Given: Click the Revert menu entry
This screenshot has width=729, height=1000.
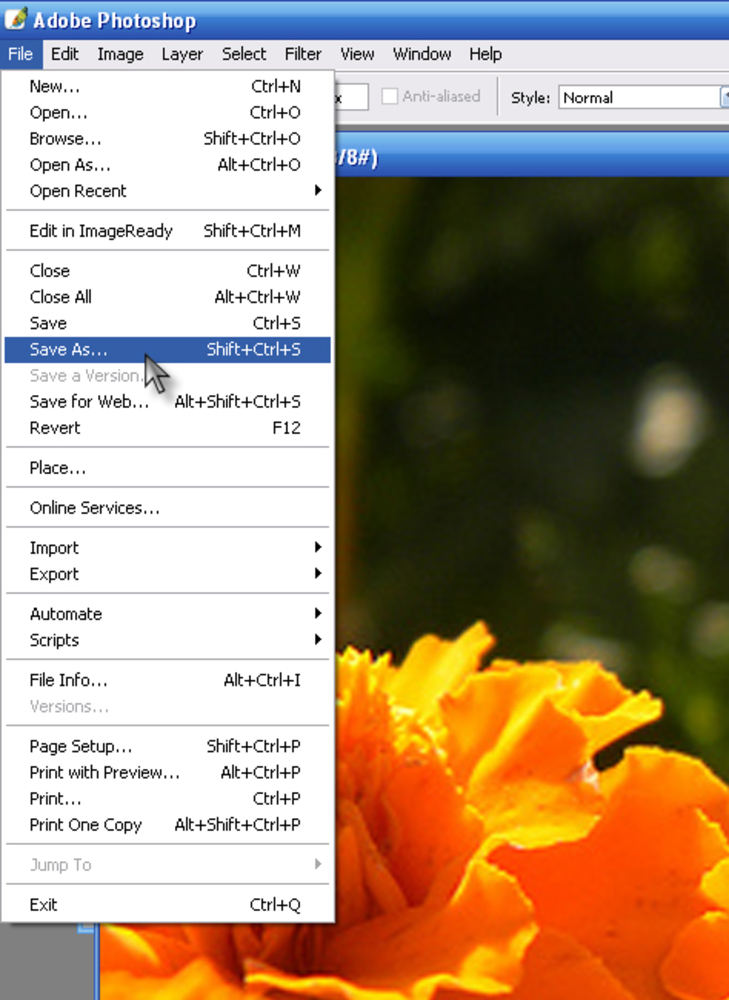Looking at the screenshot, I should pos(167,428).
